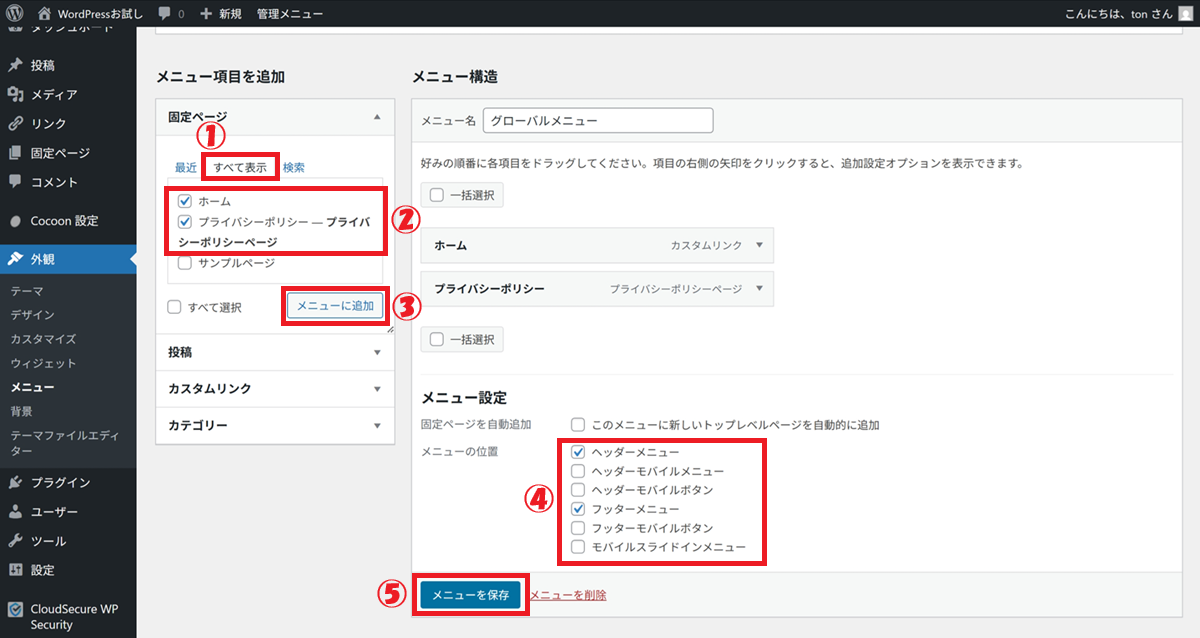Click the ツール wrench icon in sidebar
Viewport: 1200px width, 638px height.
(x=15, y=541)
